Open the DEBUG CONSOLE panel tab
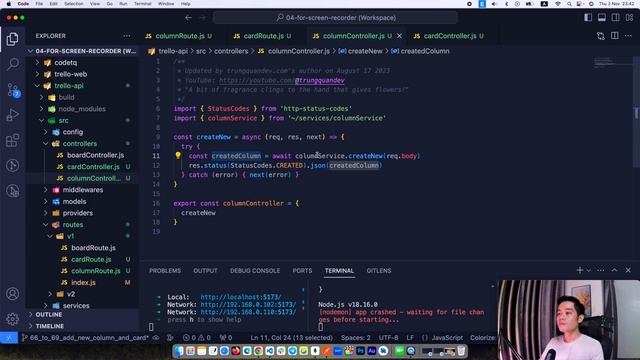The height and width of the screenshot is (360, 640). point(255,271)
